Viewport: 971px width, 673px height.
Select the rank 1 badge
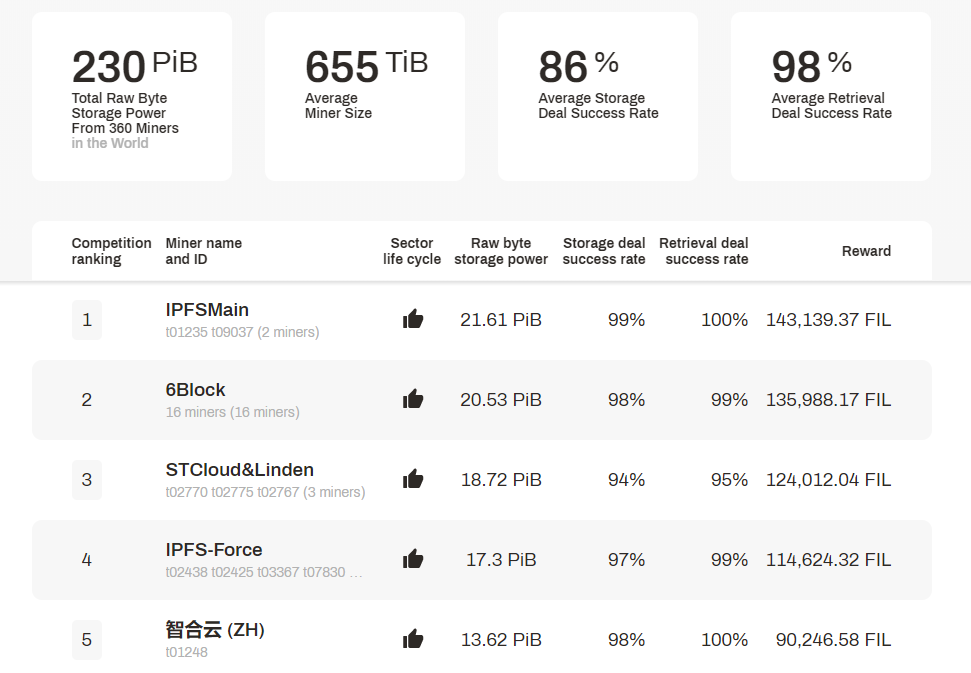(87, 320)
